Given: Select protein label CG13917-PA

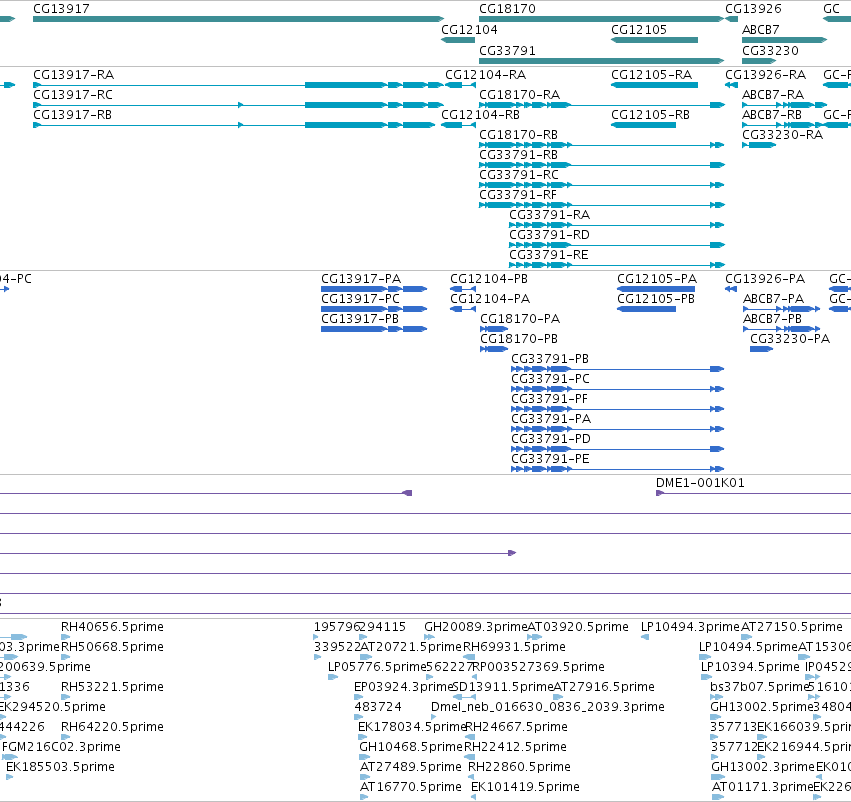Looking at the screenshot, I should coord(361,279).
